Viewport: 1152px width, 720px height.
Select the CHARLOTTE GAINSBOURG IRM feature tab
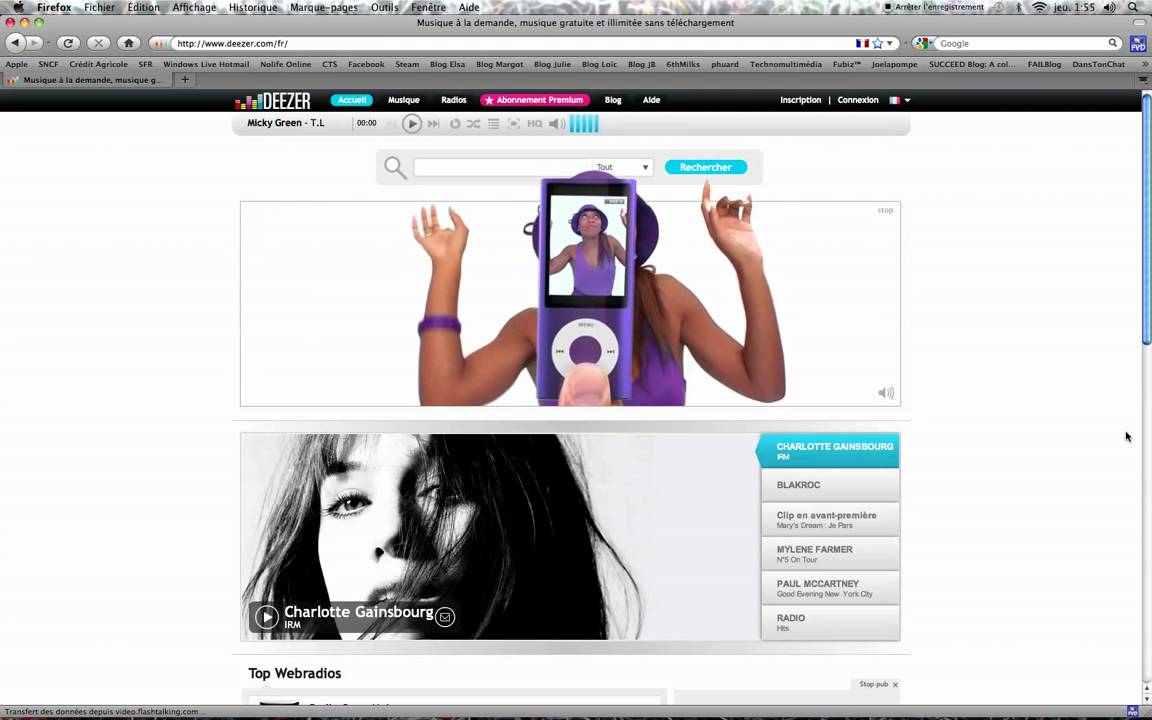827,450
